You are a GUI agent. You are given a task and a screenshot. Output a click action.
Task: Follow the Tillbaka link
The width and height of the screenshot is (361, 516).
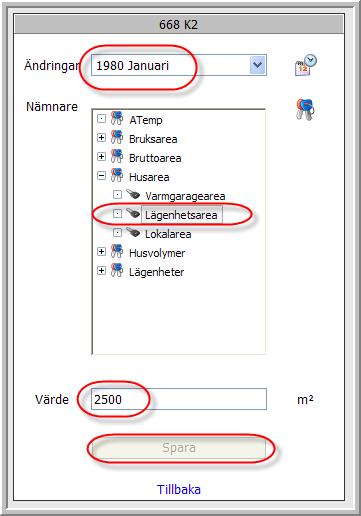point(179,489)
